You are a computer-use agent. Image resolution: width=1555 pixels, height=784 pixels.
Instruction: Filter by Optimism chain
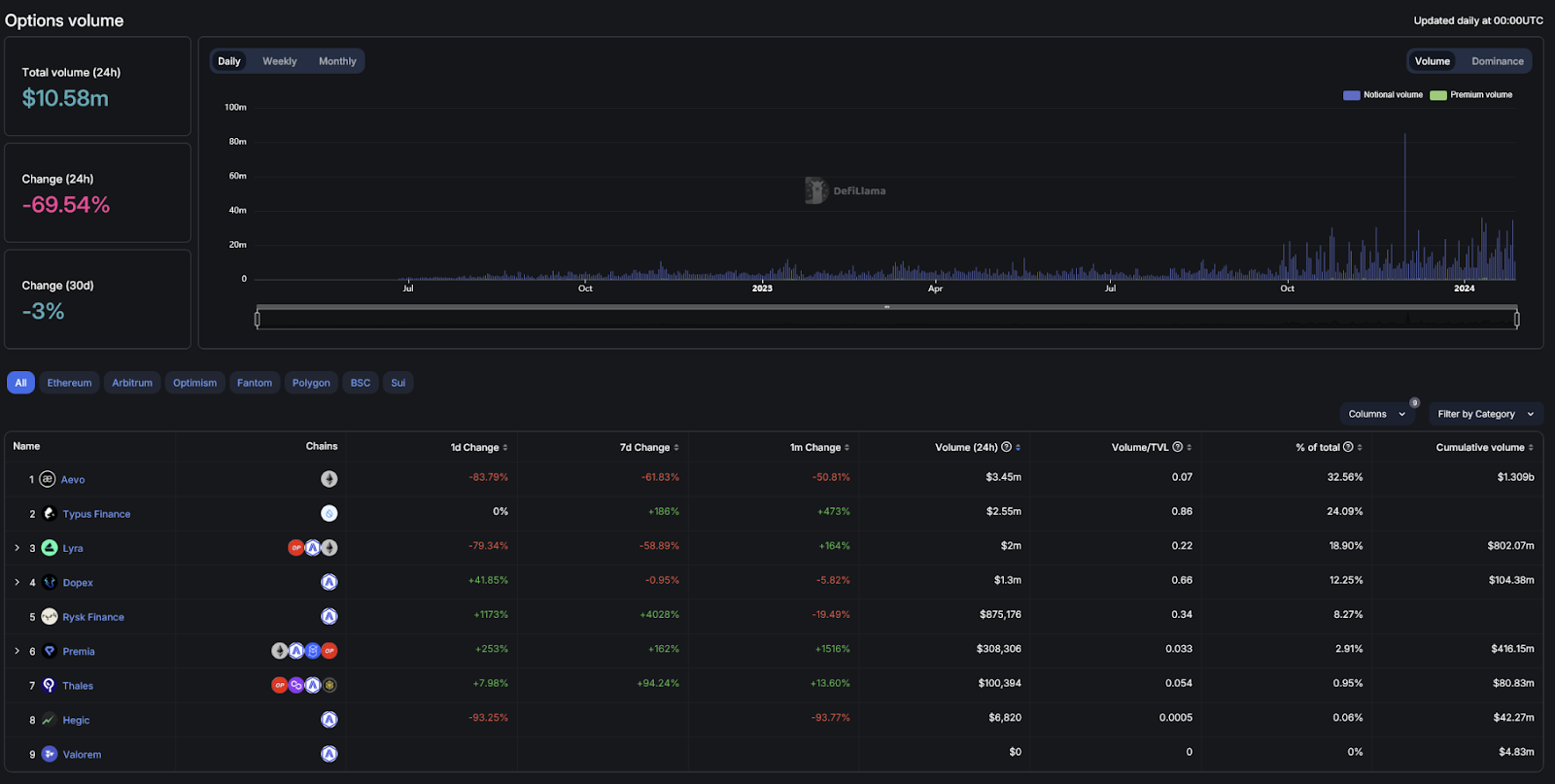195,383
